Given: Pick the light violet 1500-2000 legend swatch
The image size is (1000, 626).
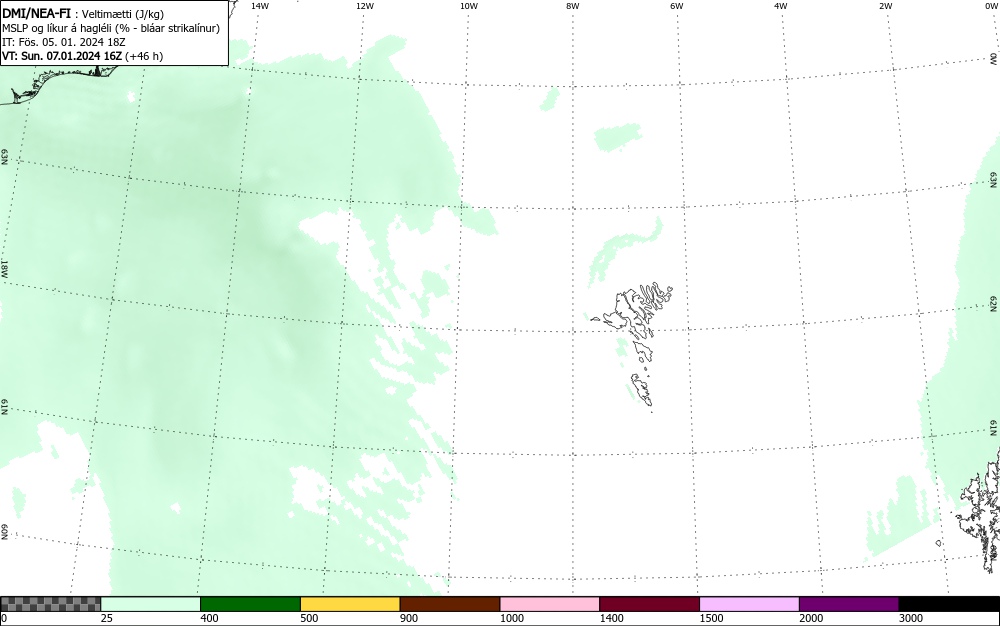Looking at the screenshot, I should 749,604.
